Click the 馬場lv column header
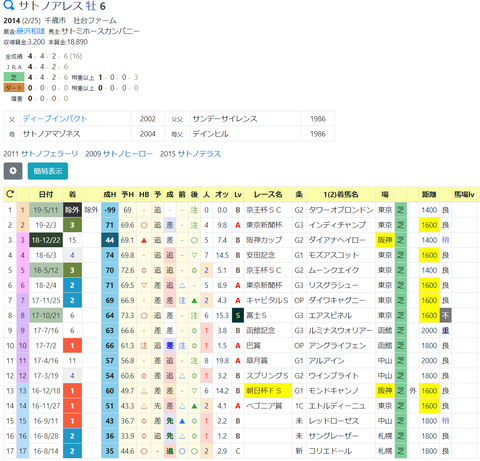This screenshot has height=461, width=480. click(464, 194)
